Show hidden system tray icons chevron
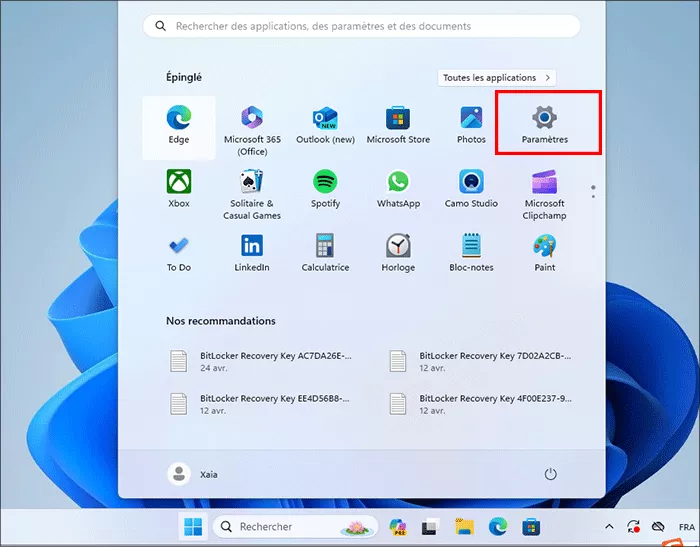Screen dimensions: 700x547 tap(609, 527)
